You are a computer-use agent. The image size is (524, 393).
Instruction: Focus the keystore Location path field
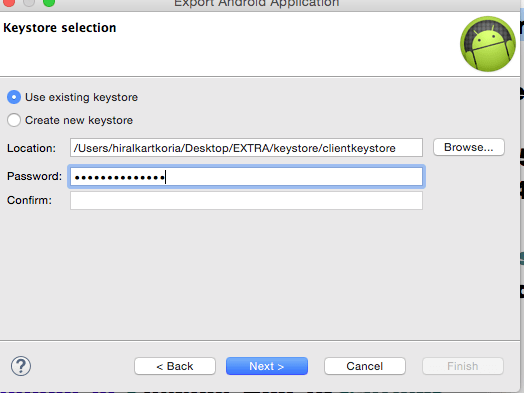(246, 148)
